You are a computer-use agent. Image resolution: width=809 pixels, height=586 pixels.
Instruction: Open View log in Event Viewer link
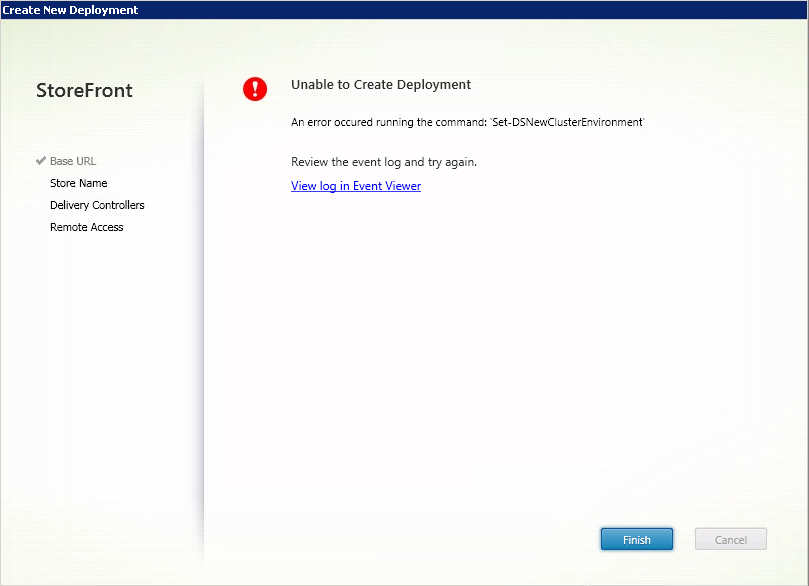(355, 186)
